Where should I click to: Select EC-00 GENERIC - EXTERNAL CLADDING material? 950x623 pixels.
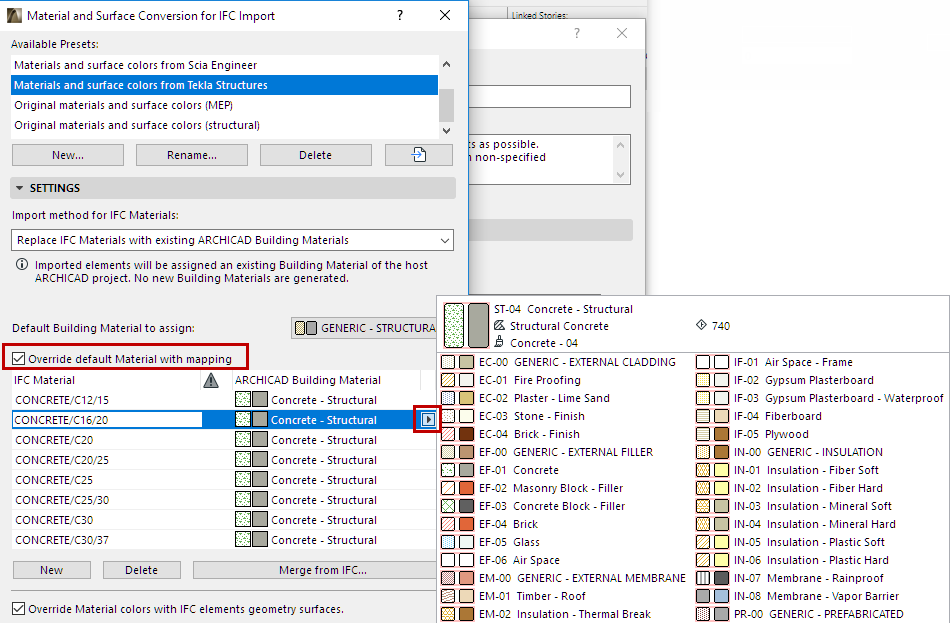[559, 362]
